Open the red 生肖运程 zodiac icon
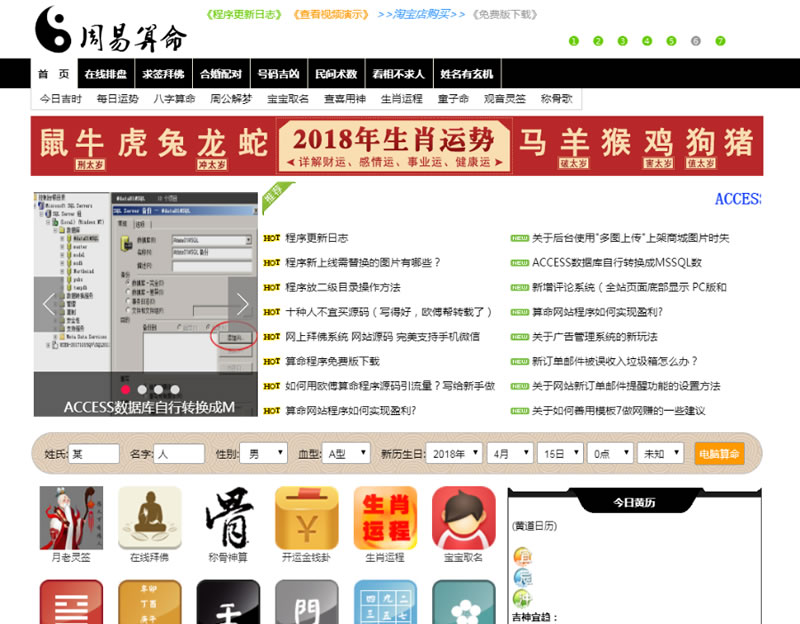This screenshot has width=800, height=624. (384, 517)
